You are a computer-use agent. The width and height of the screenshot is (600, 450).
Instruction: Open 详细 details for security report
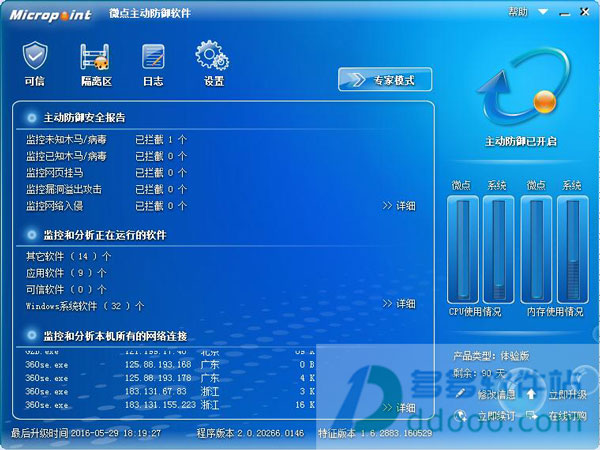point(399,206)
